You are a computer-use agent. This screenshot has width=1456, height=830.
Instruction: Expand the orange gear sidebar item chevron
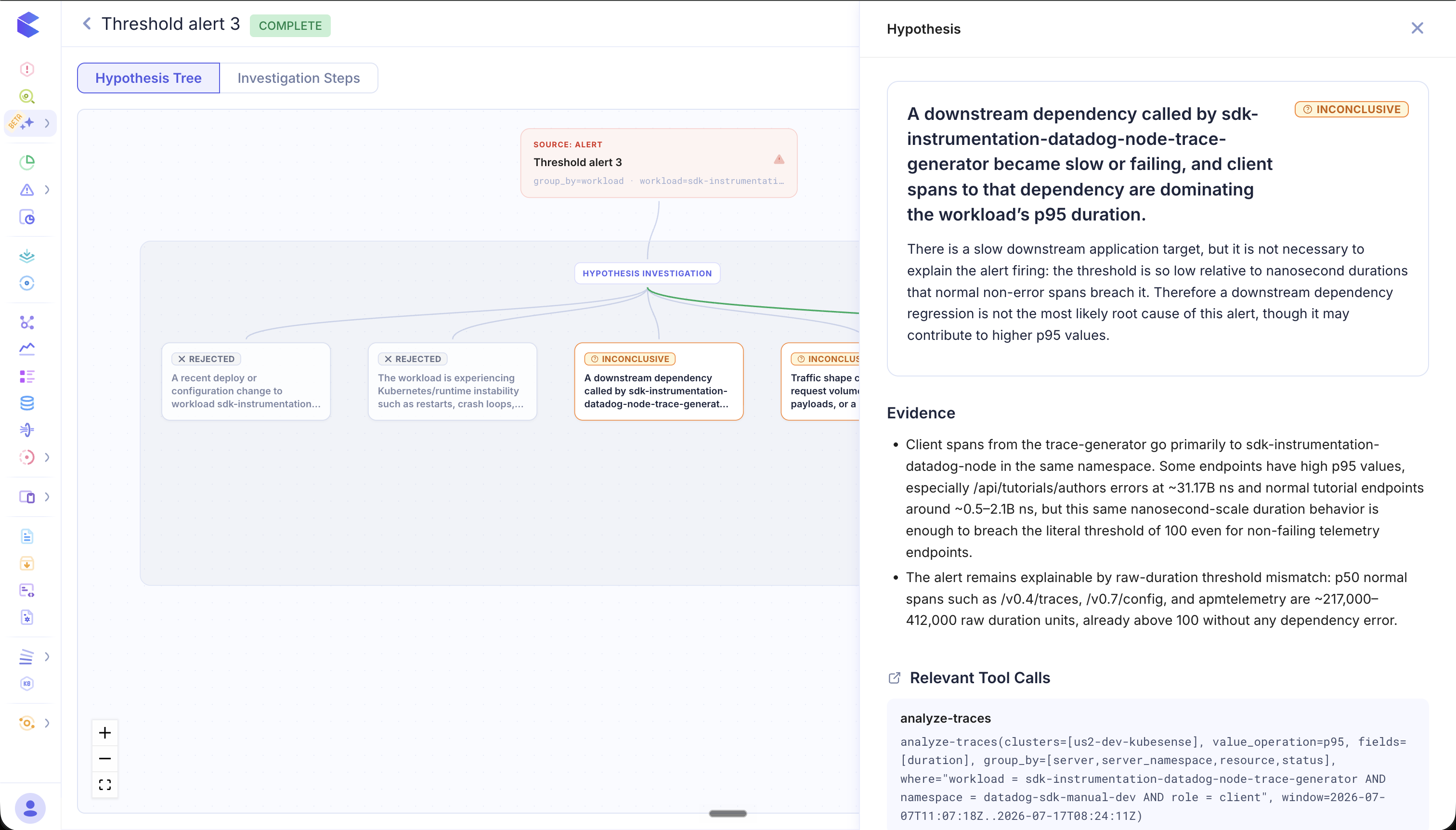coord(47,724)
